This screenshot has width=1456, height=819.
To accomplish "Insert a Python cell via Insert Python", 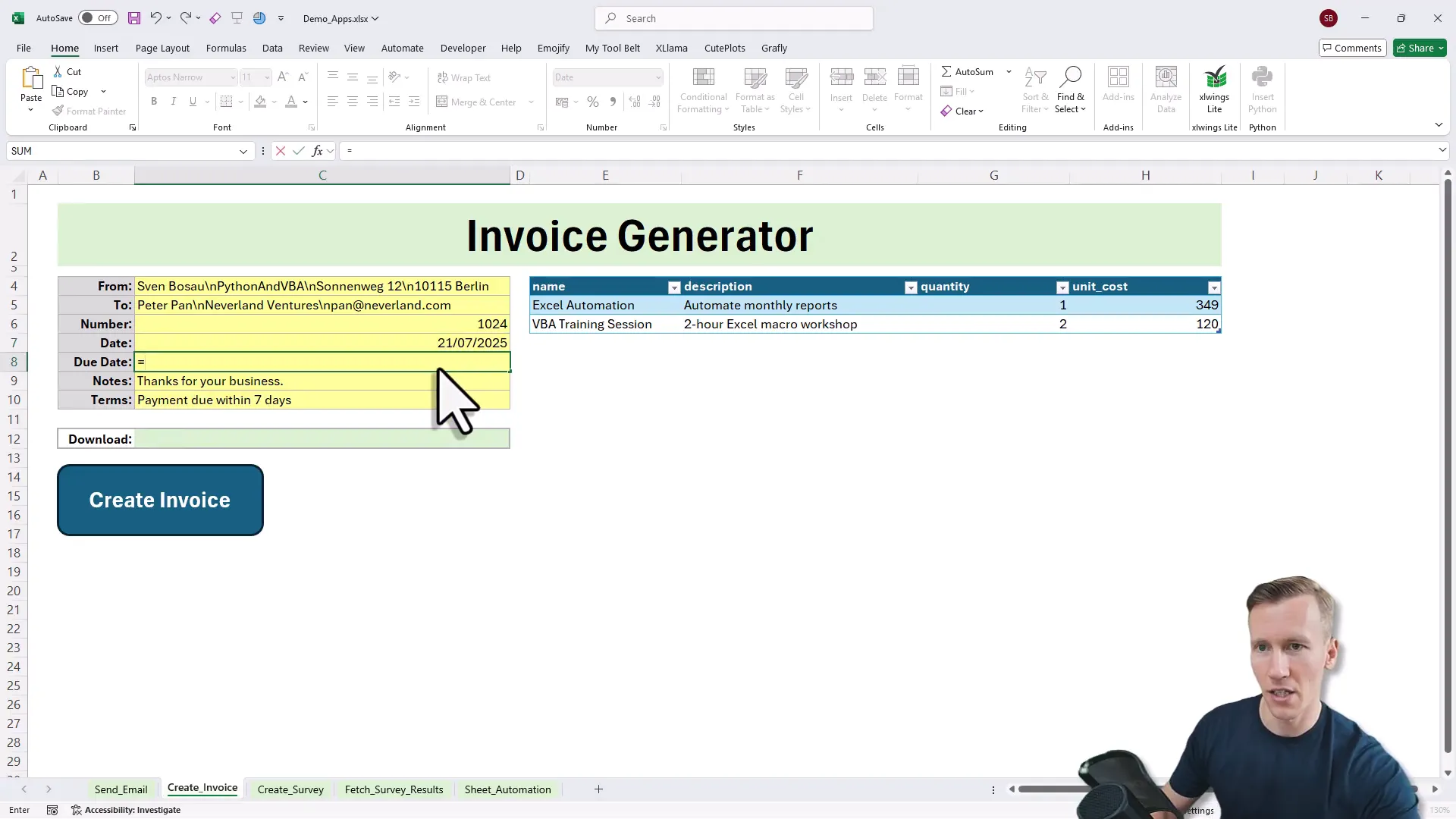I will [x=1262, y=89].
